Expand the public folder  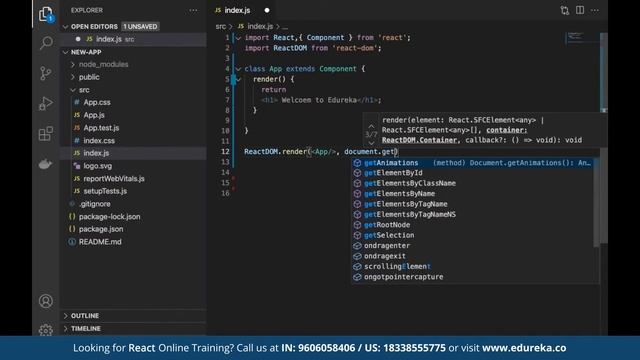(x=73, y=77)
